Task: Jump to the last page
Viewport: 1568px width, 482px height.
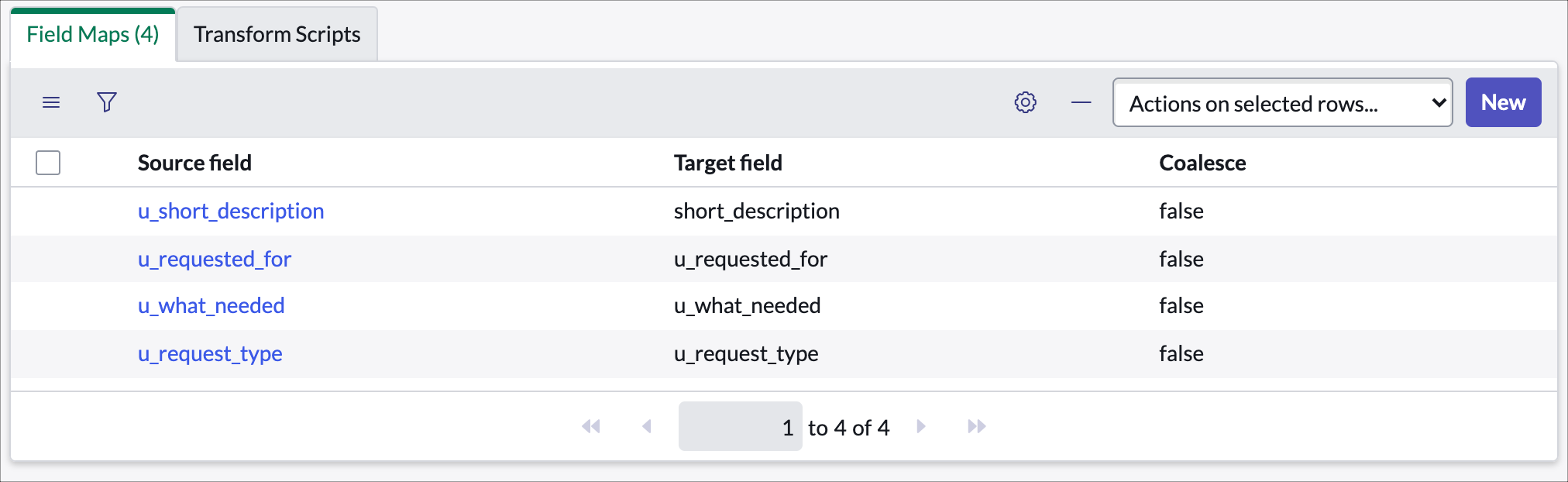Action: pyautogui.click(x=978, y=426)
